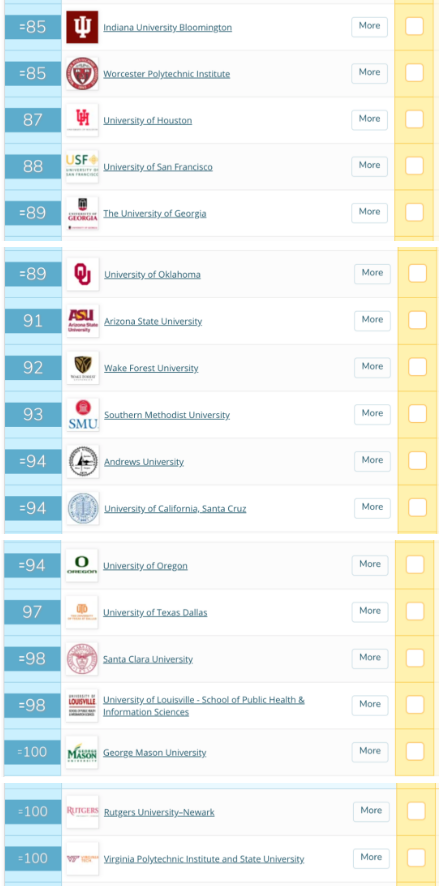Click the George Mason University logo
The width and height of the screenshot is (444, 892).
81,752
